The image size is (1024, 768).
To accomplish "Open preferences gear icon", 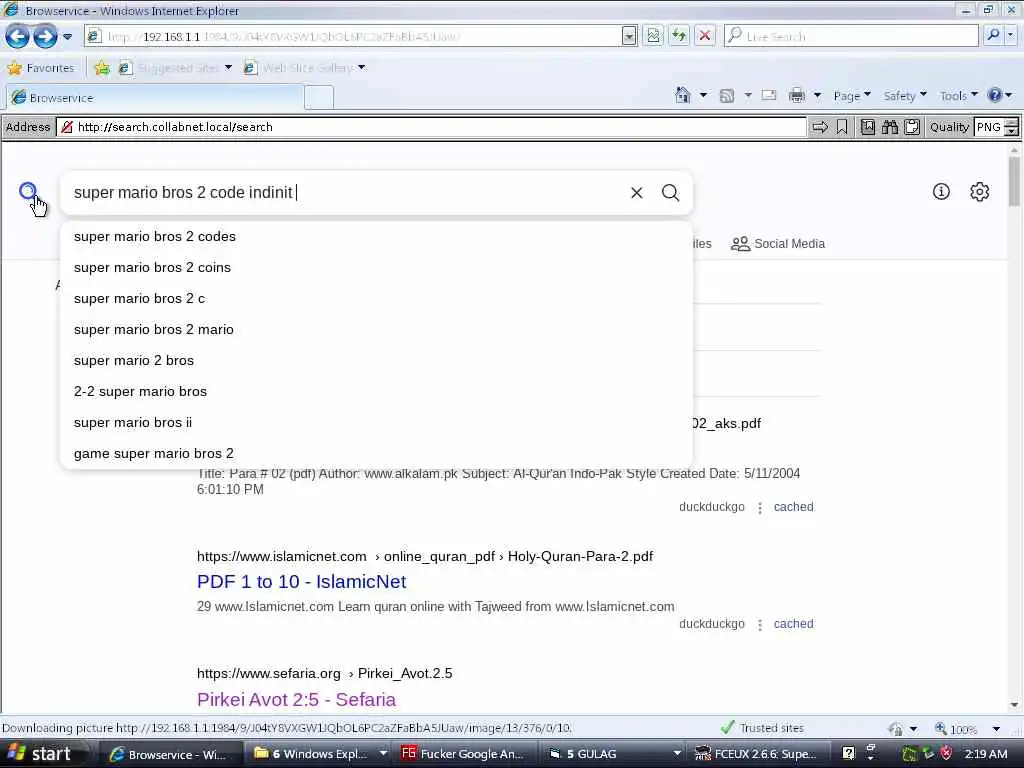I will coord(980,191).
